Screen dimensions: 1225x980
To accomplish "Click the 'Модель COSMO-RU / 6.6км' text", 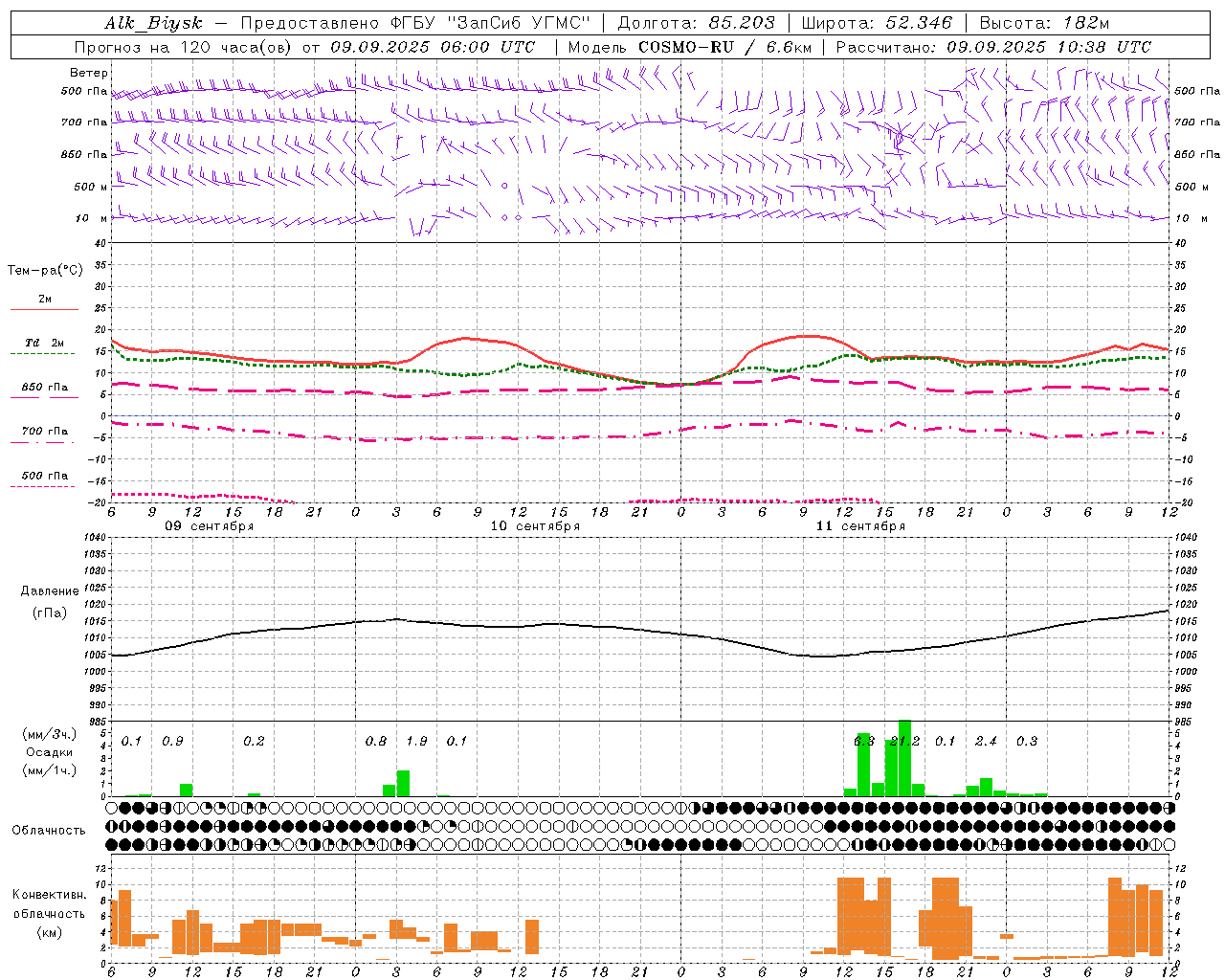I will point(689,47).
